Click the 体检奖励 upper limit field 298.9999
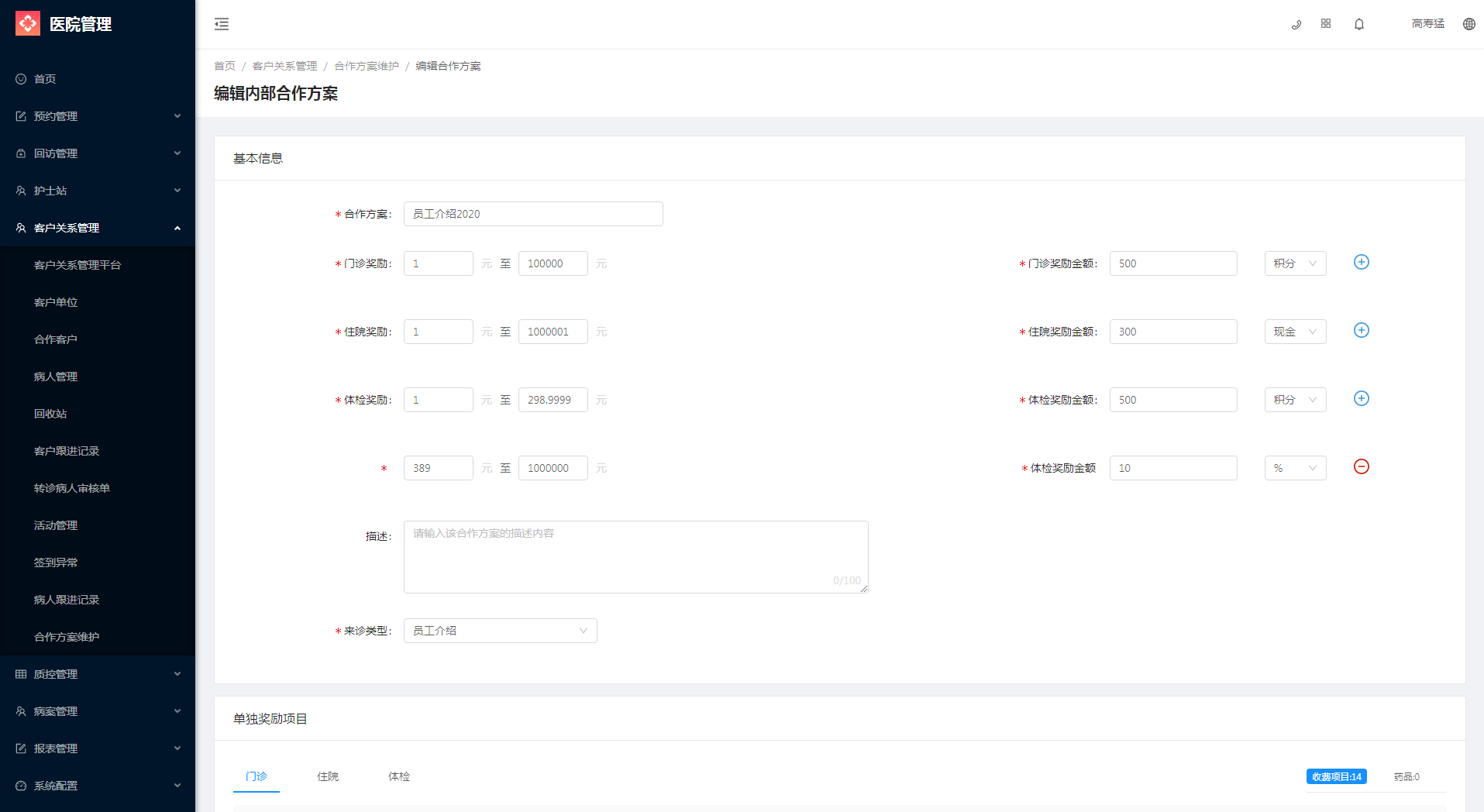Viewport: 1484px width, 812px height. coord(553,400)
